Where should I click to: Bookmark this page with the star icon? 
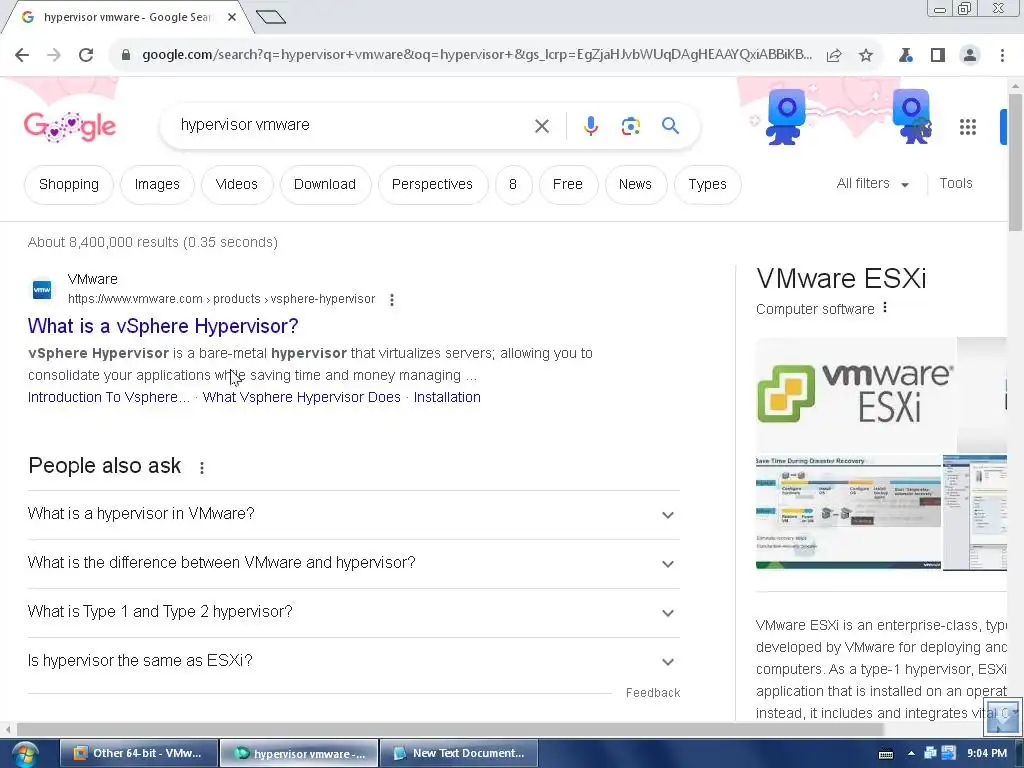pos(866,56)
